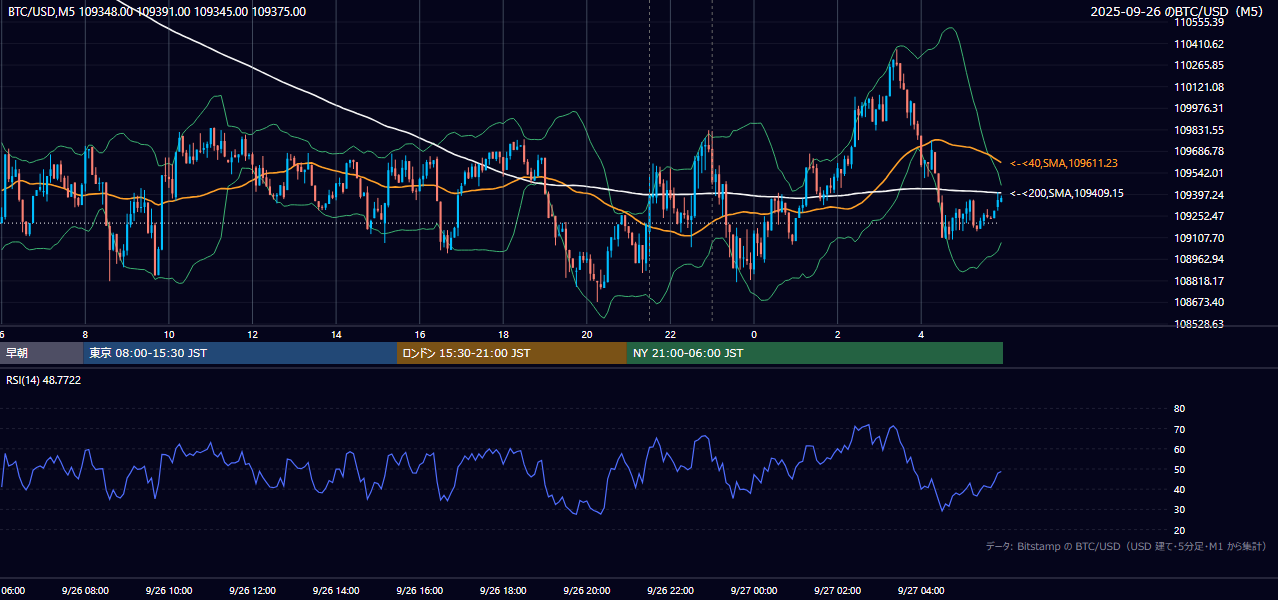Select the 東京 08:00-15:30 JST session bar
This screenshot has width=1278, height=600.
click(x=240, y=353)
